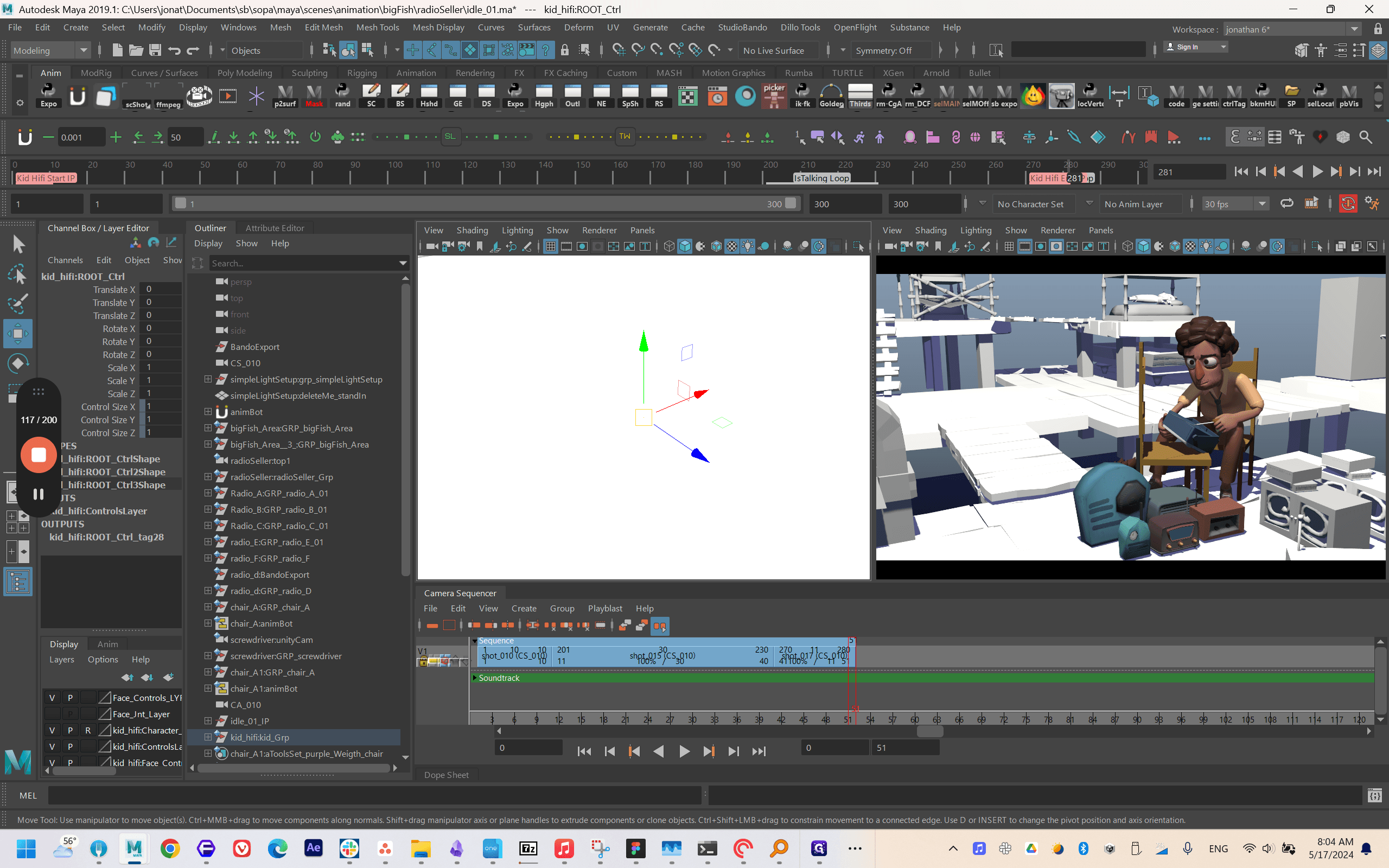Image resolution: width=1389 pixels, height=868 pixels.
Task: Open the After Effects taskbar icon
Action: click(x=314, y=848)
